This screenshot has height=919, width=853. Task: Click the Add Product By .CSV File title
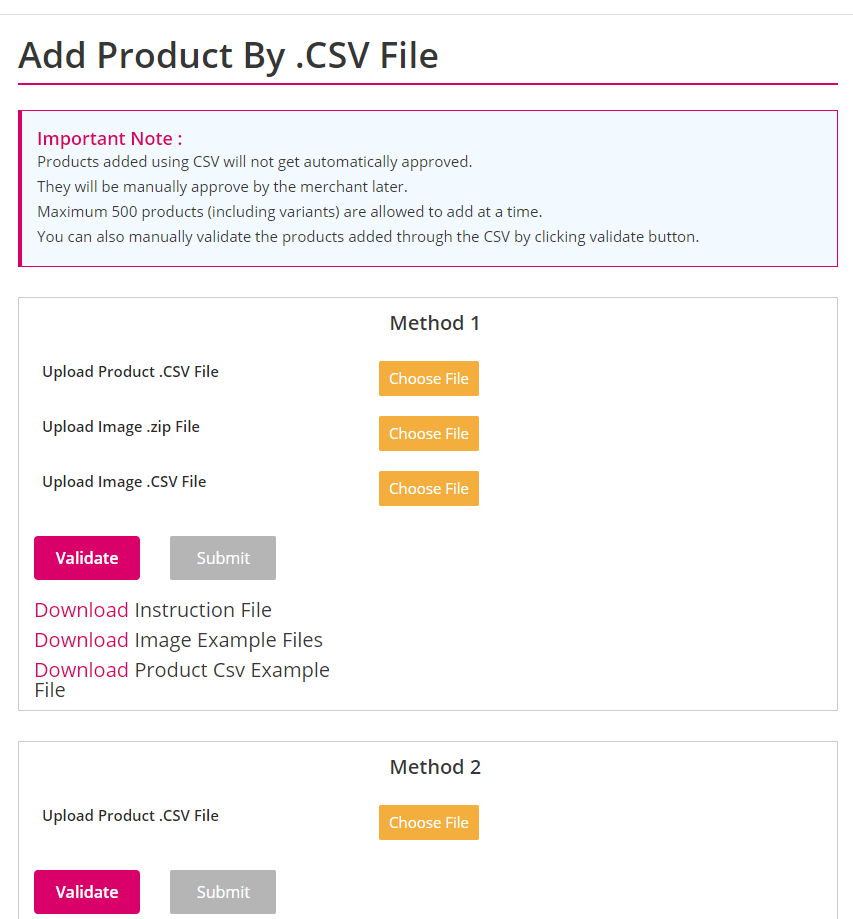point(228,56)
